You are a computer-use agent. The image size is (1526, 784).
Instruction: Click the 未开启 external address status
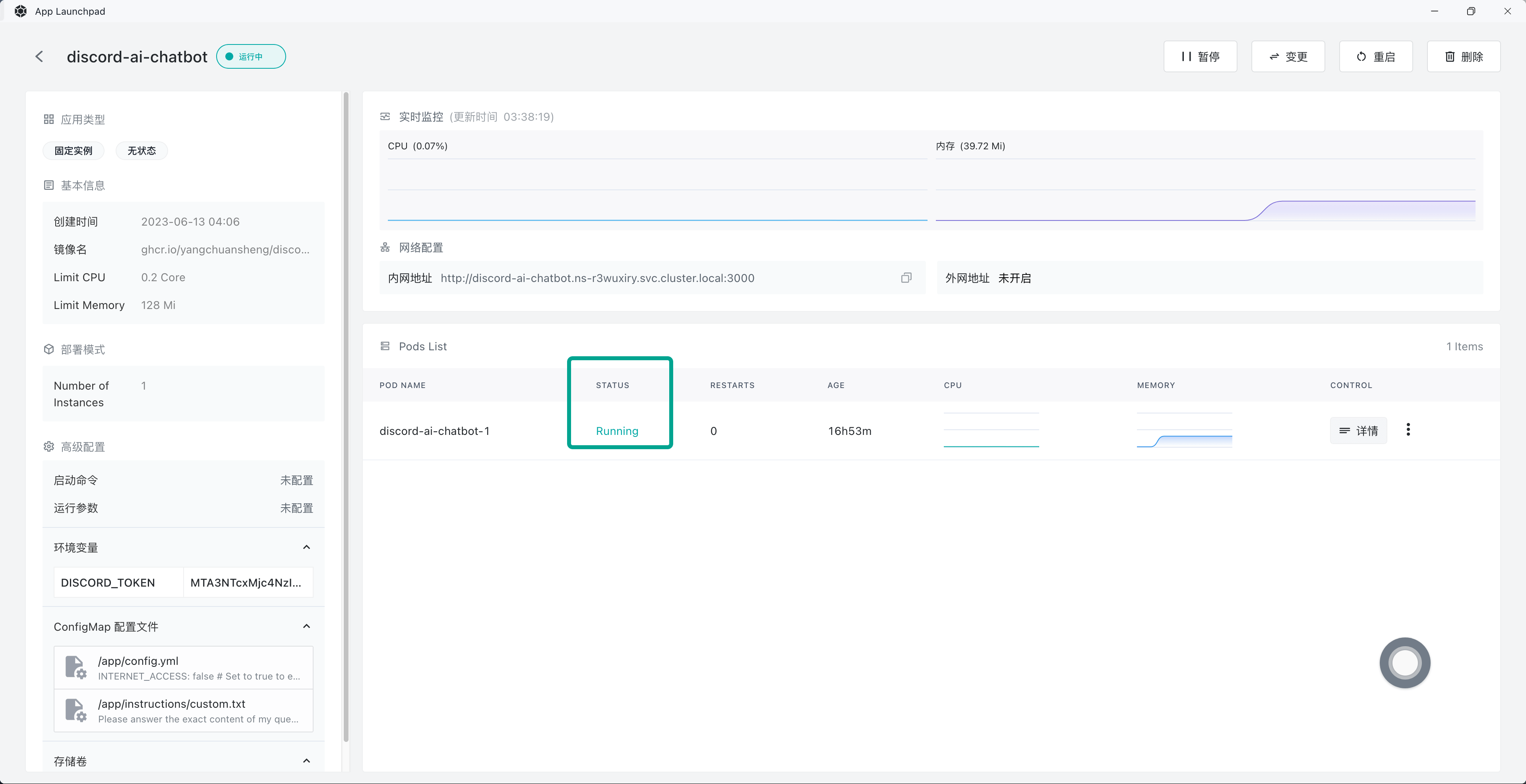click(x=1014, y=278)
